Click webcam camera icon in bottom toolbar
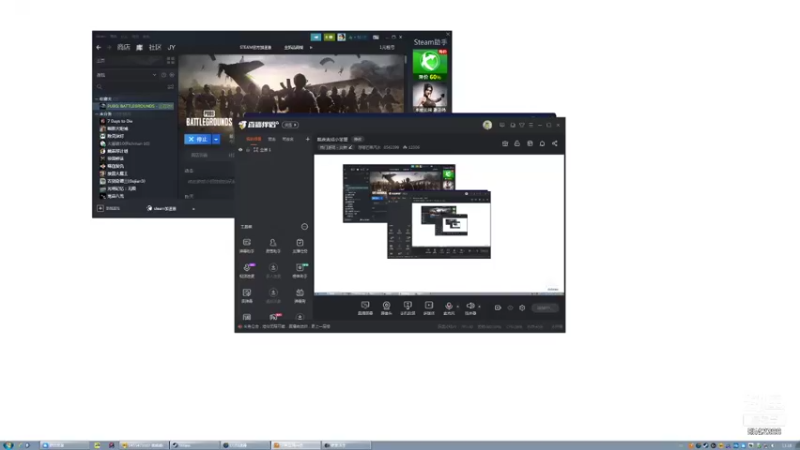 (386, 308)
